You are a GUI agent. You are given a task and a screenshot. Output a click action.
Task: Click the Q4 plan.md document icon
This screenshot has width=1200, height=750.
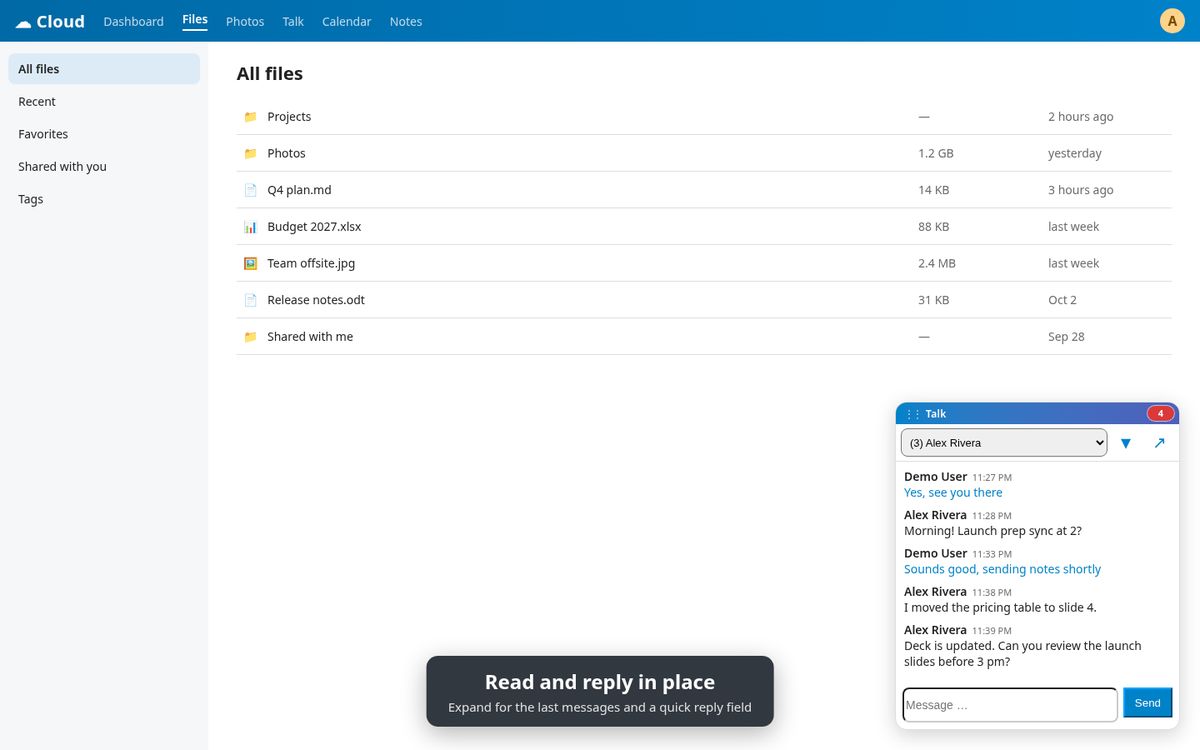tap(250, 190)
